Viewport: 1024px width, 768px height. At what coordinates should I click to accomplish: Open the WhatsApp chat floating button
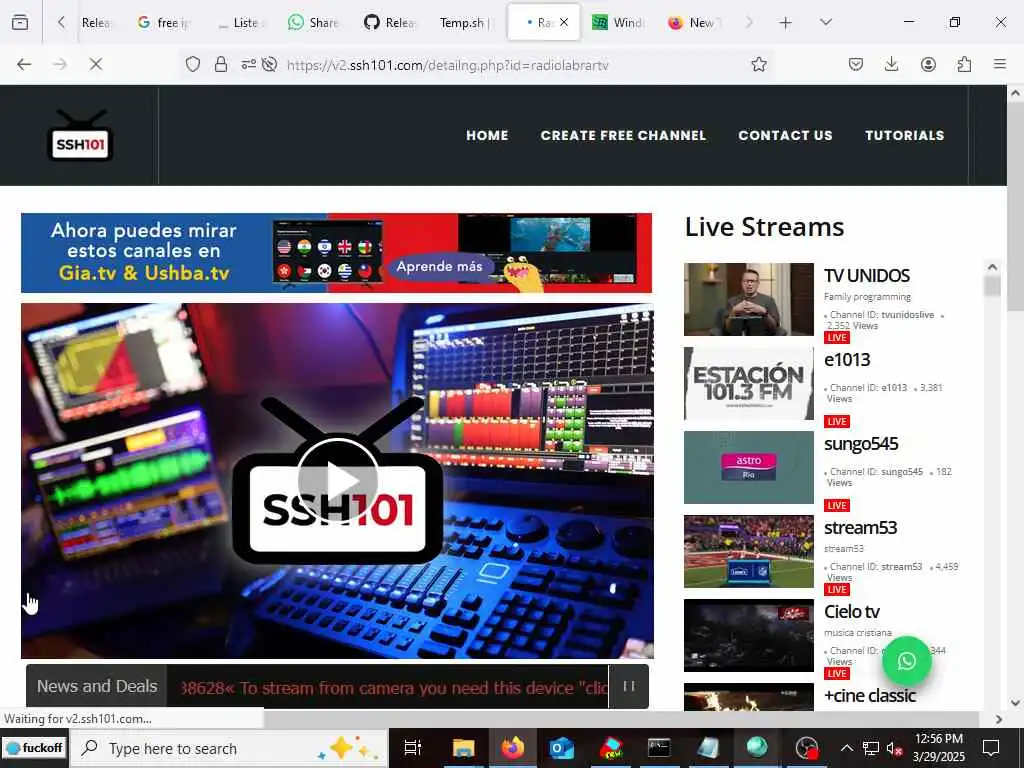tap(906, 661)
